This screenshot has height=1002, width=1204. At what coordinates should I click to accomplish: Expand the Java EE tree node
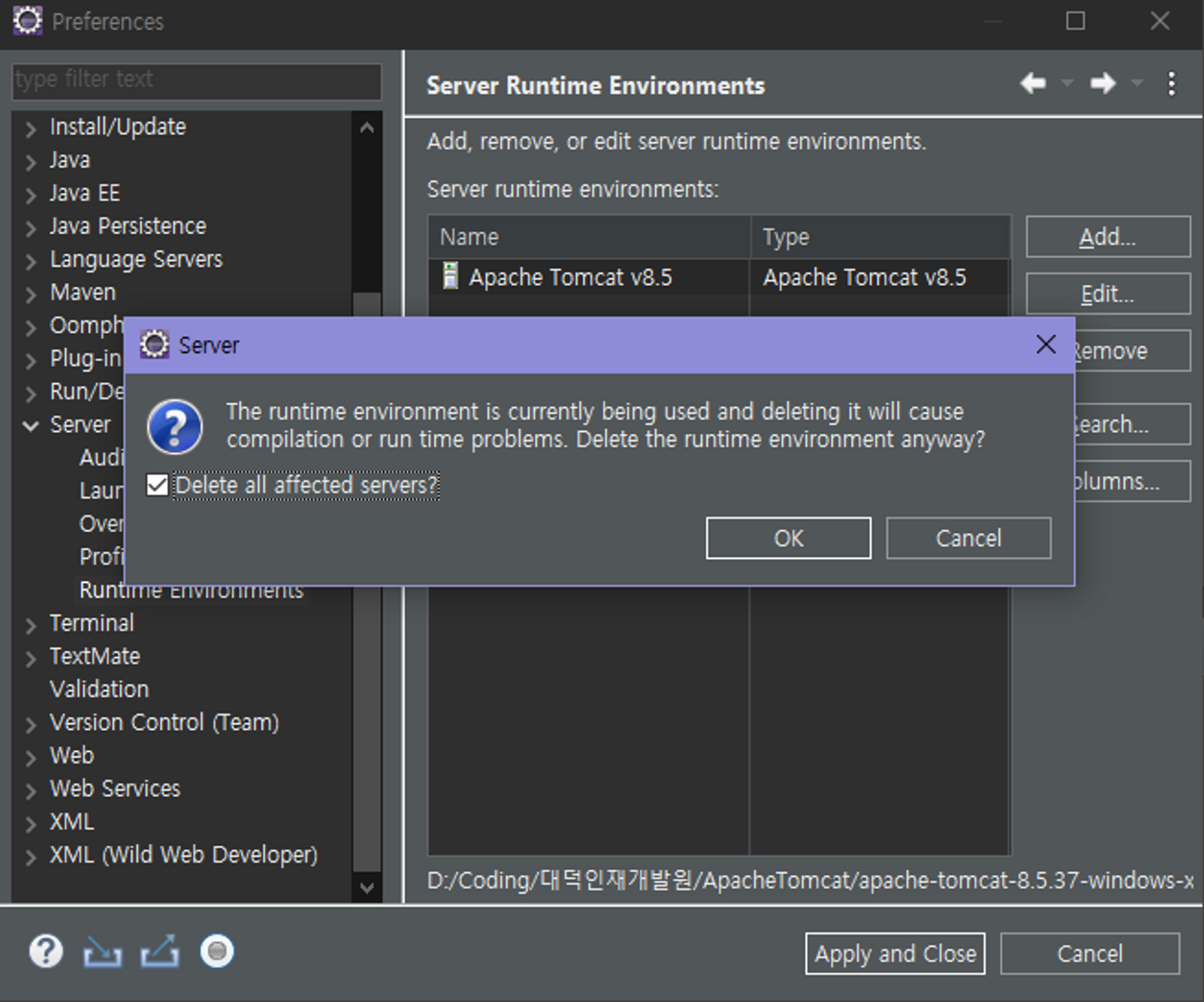pos(31,195)
